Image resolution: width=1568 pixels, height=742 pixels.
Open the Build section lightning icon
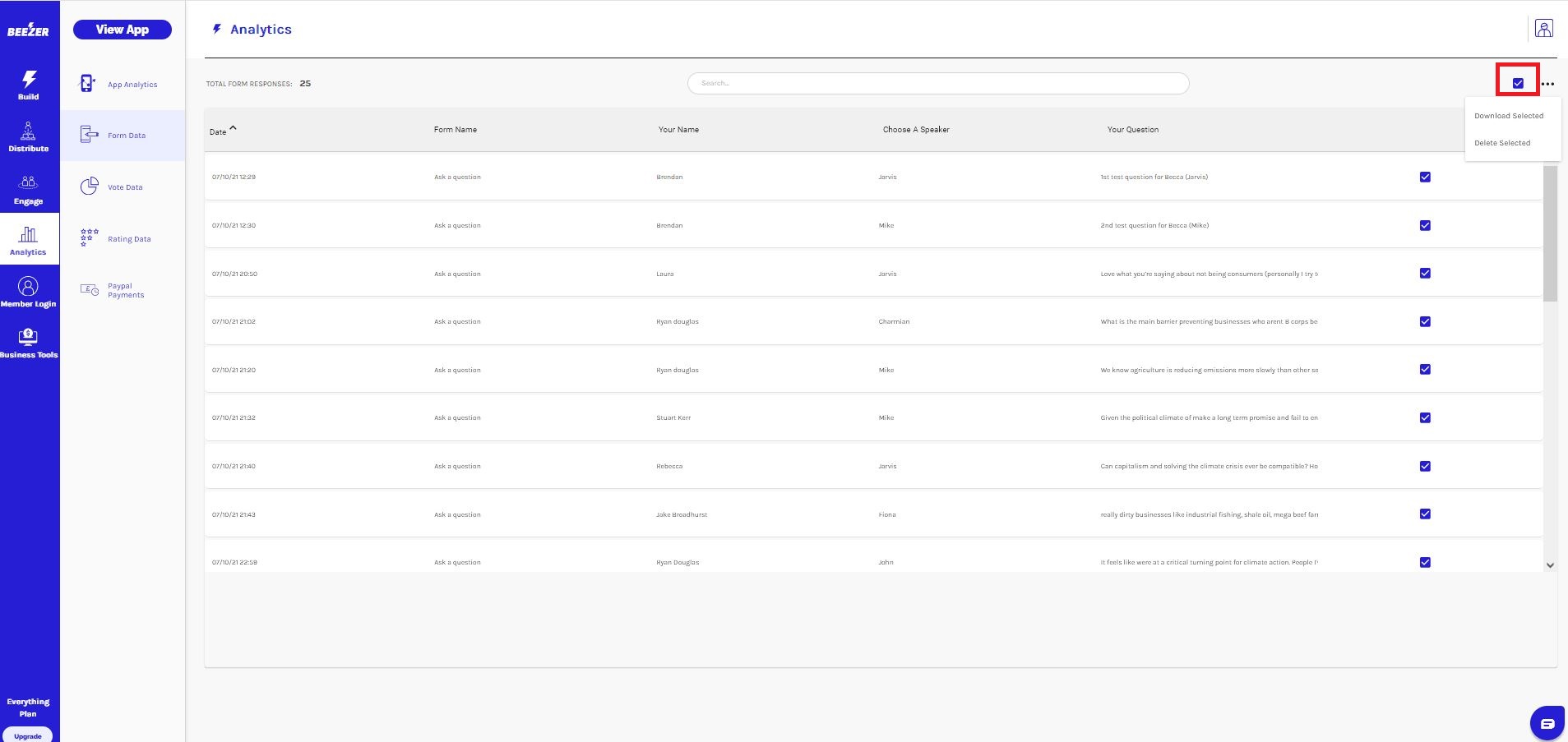(29, 80)
